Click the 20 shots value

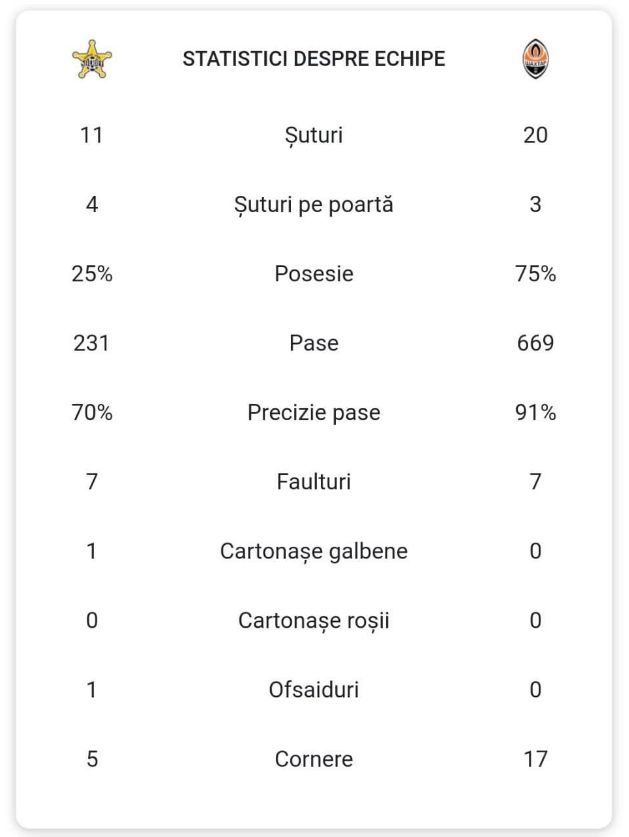[535, 136]
